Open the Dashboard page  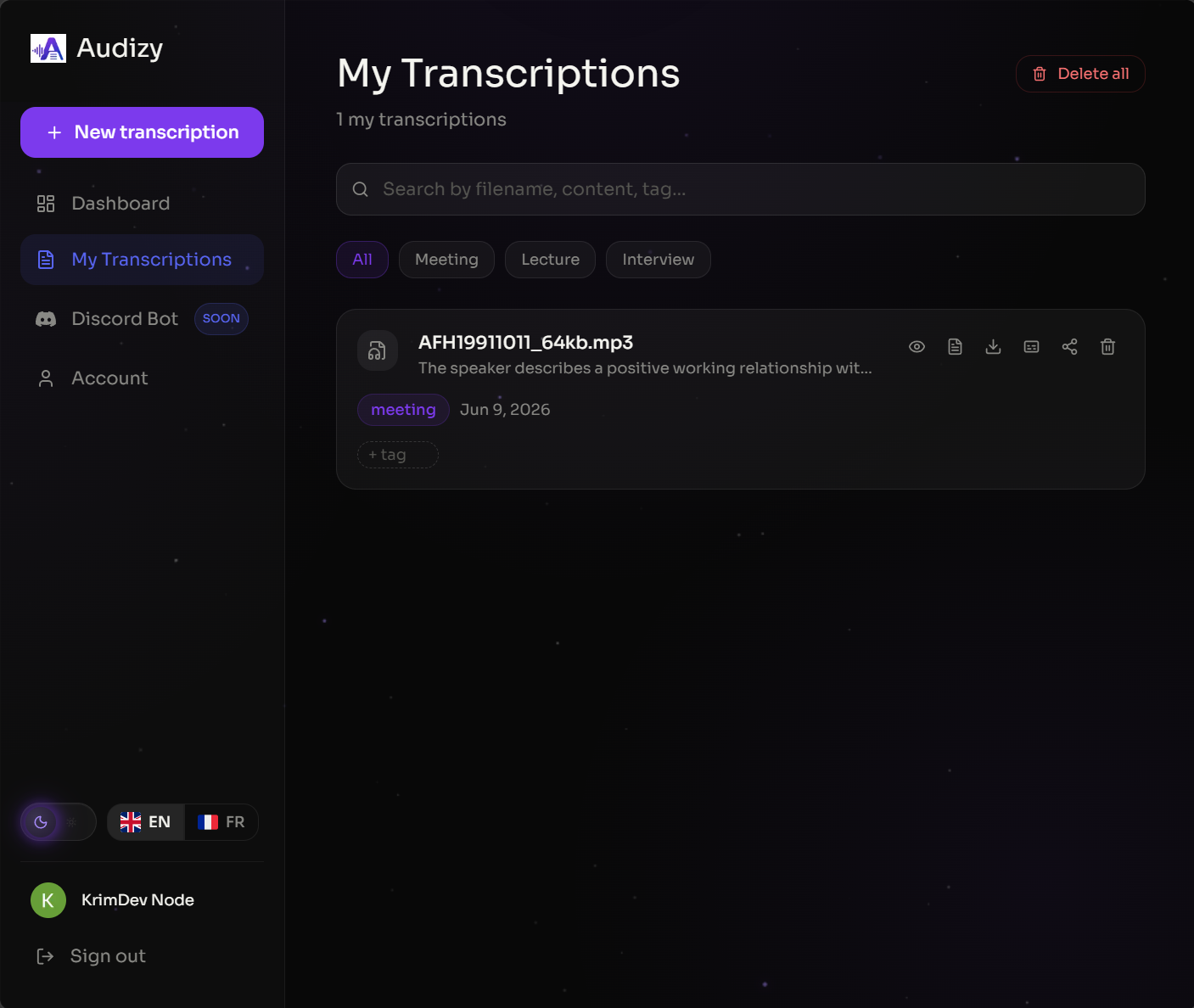pos(142,204)
